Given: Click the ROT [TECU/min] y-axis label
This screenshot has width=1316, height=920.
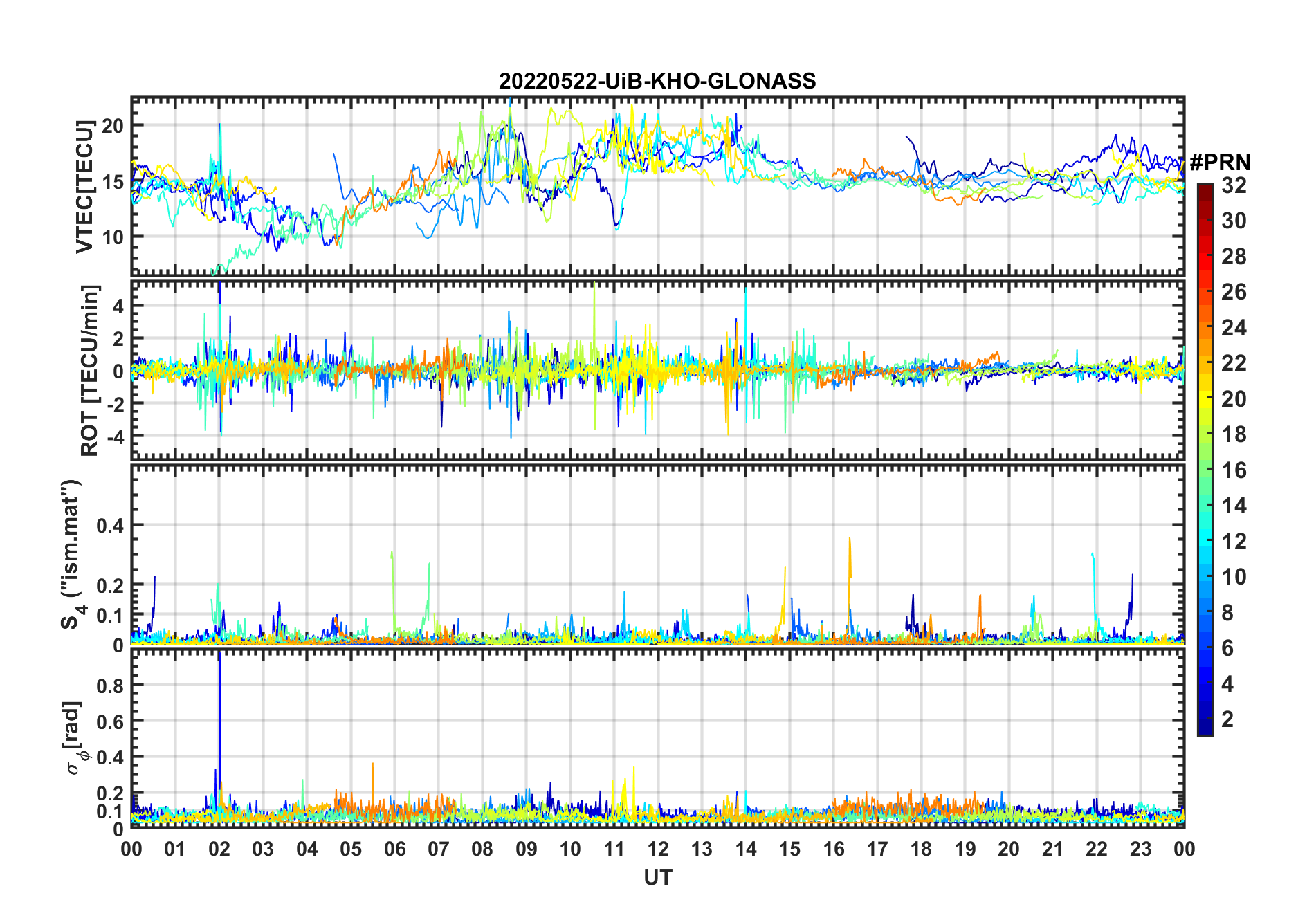Looking at the screenshot, I should [89, 370].
